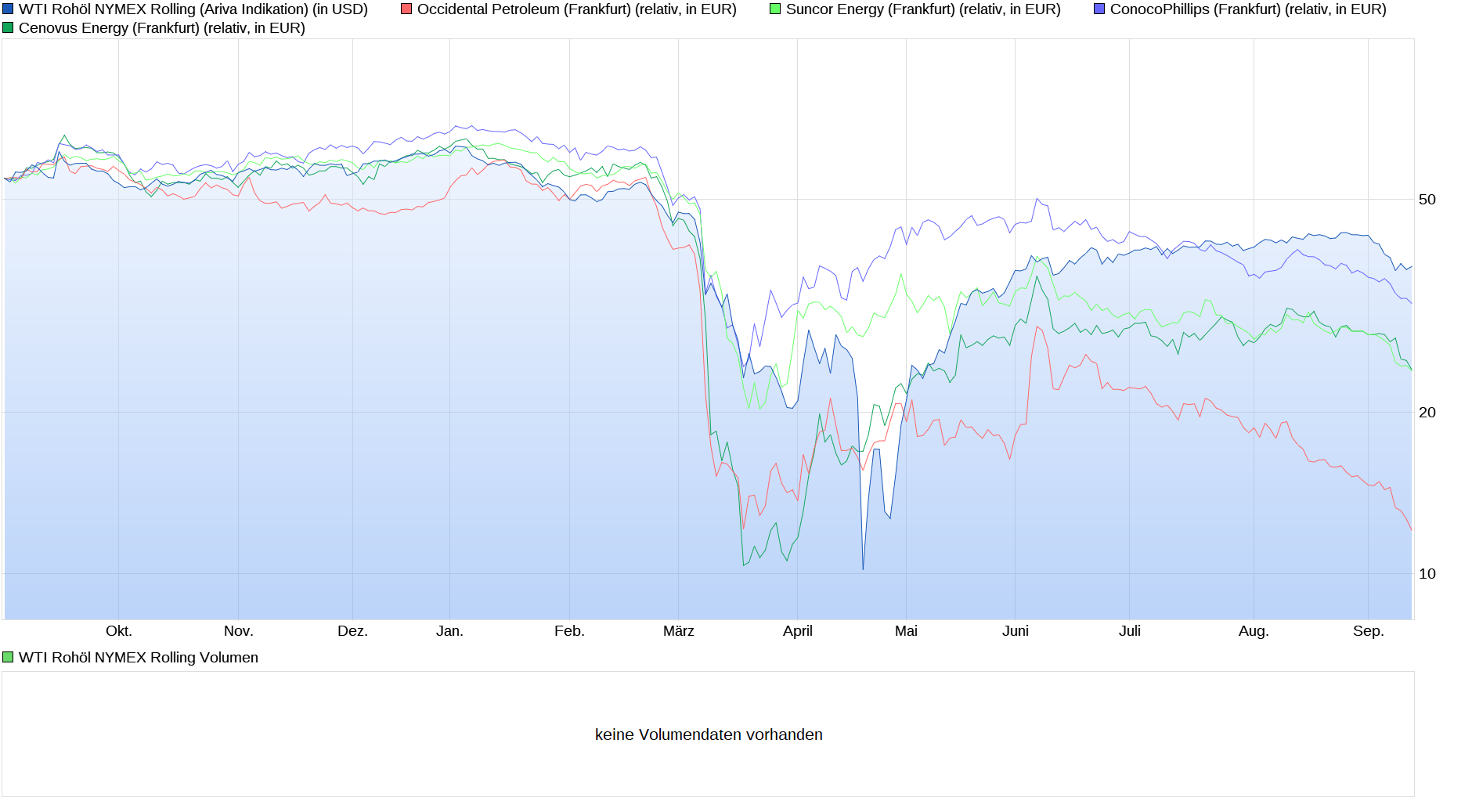Screen dimensions: 1472x812
Task: Click the '20' price axis value
Action: tap(1427, 413)
